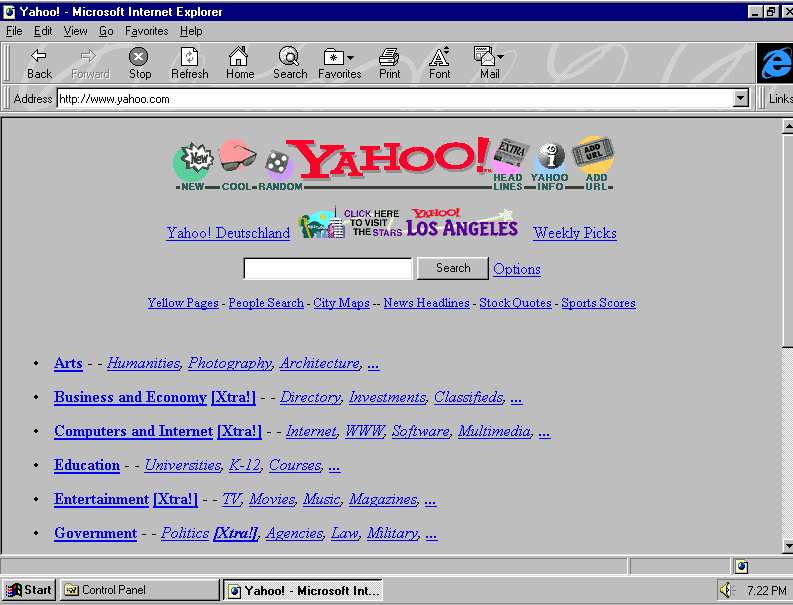Open the Movies subcategory link
Screen dimensions: 793x605
coord(272,499)
